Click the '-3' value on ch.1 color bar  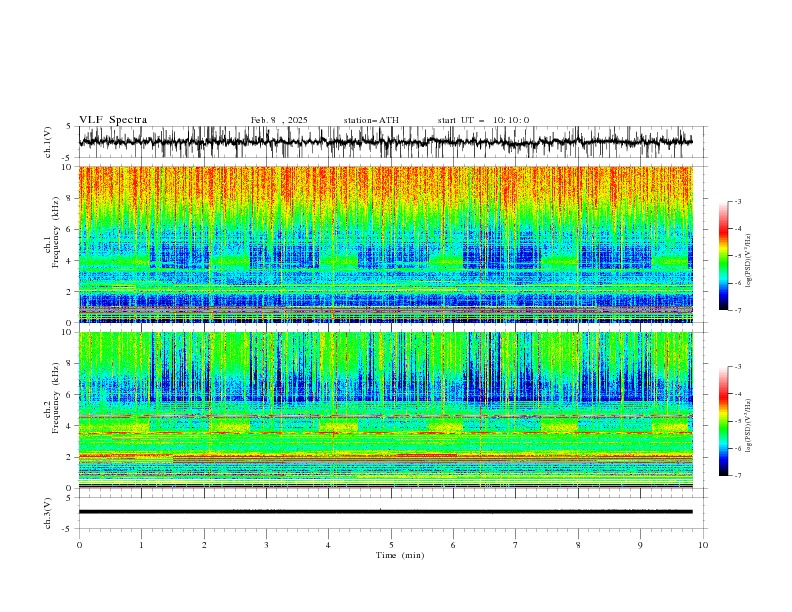(x=737, y=201)
